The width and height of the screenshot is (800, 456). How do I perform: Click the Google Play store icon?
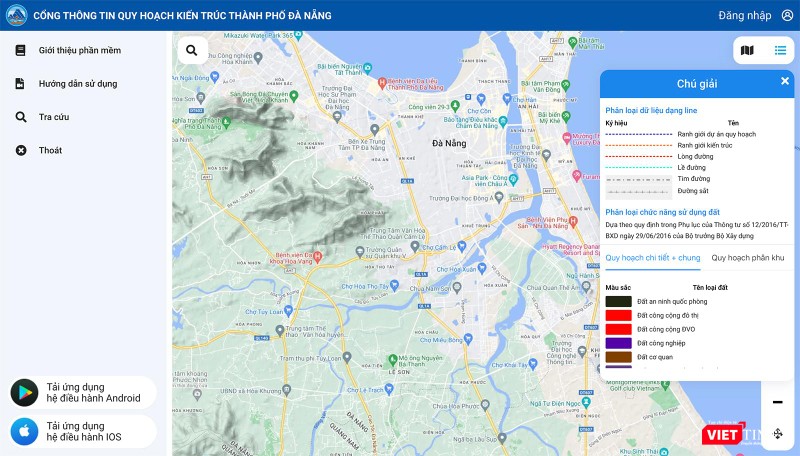(23, 393)
